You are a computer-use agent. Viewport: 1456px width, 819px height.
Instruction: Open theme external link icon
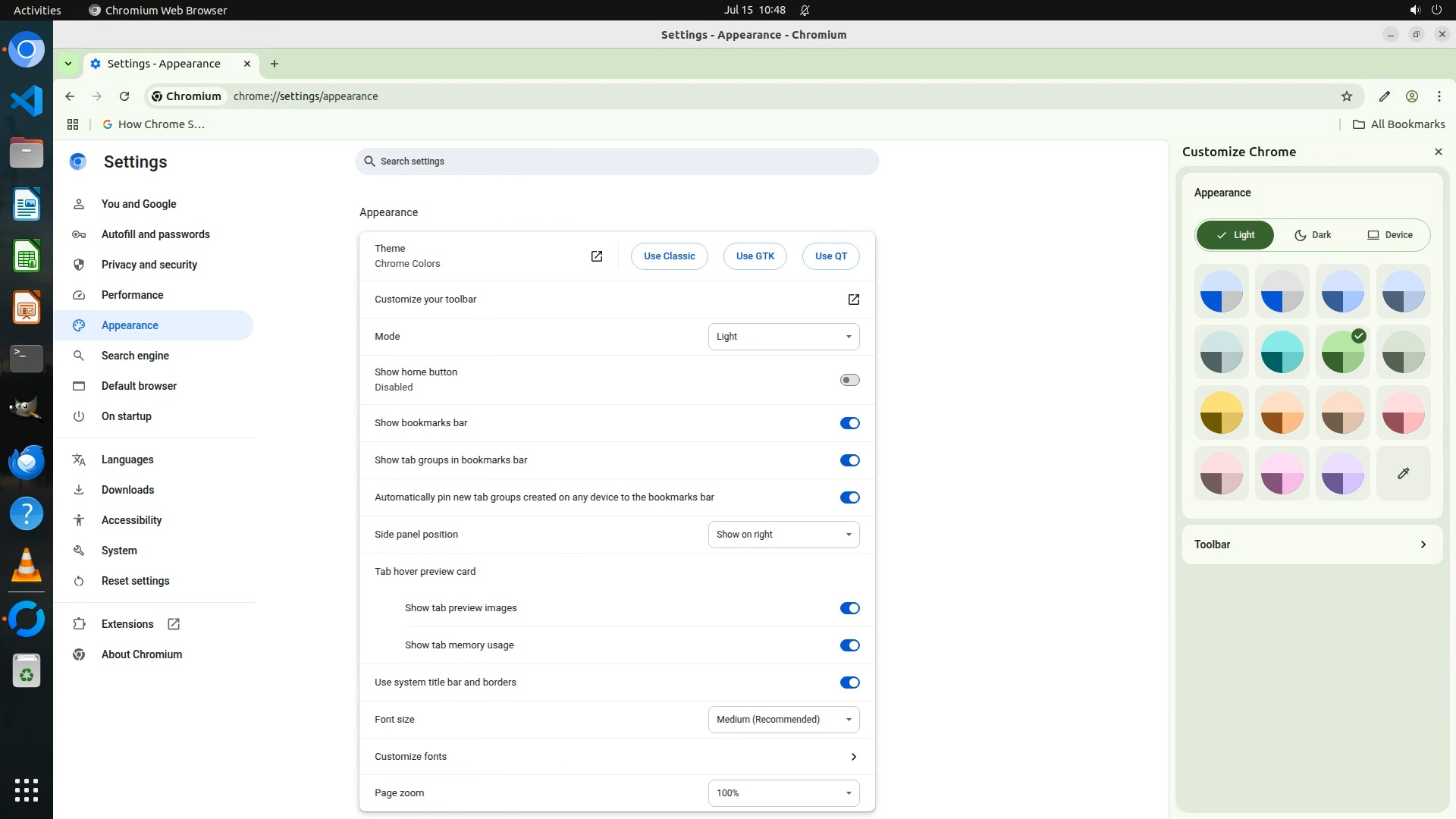click(597, 256)
